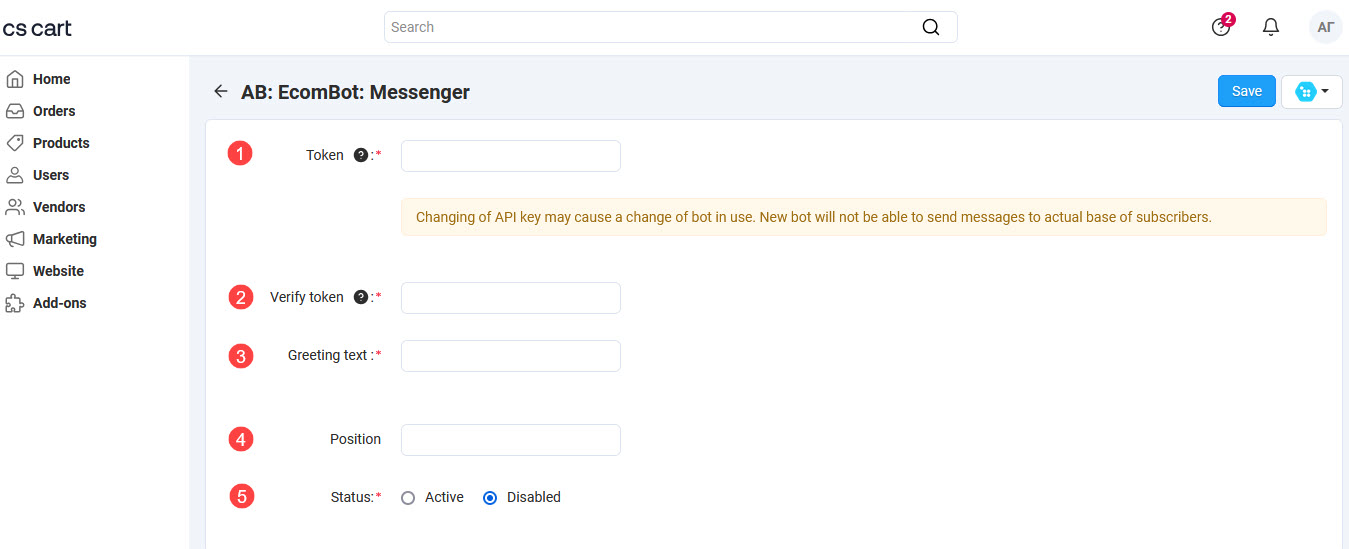Click the search magnifier icon
1349x549 pixels.
931,27
